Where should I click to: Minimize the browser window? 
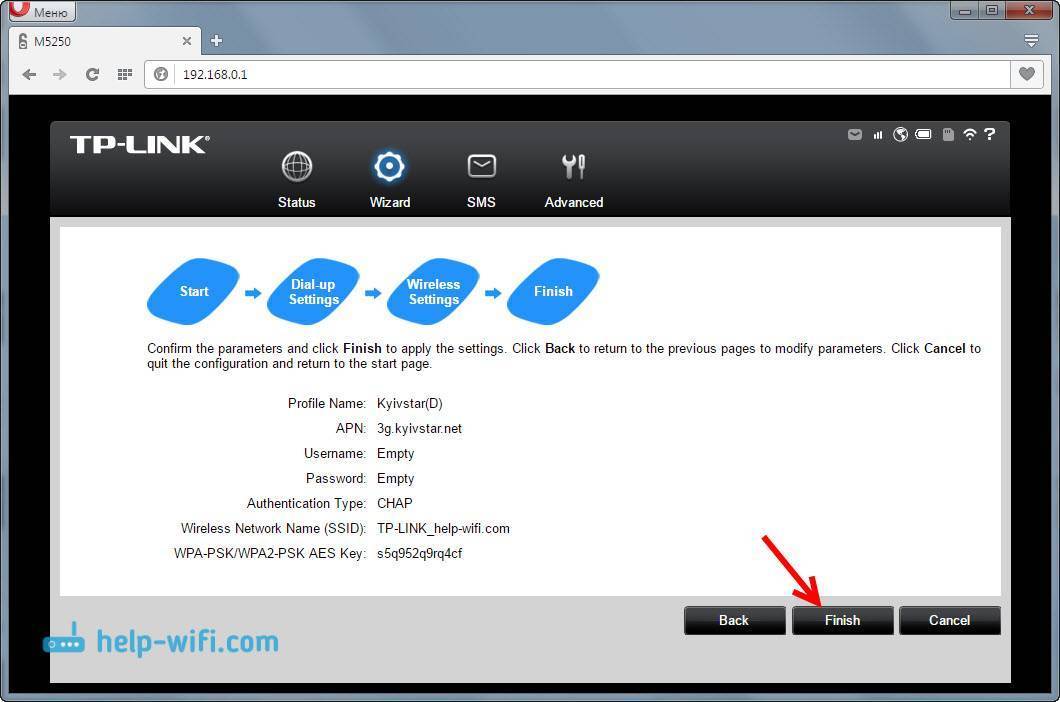coord(965,10)
